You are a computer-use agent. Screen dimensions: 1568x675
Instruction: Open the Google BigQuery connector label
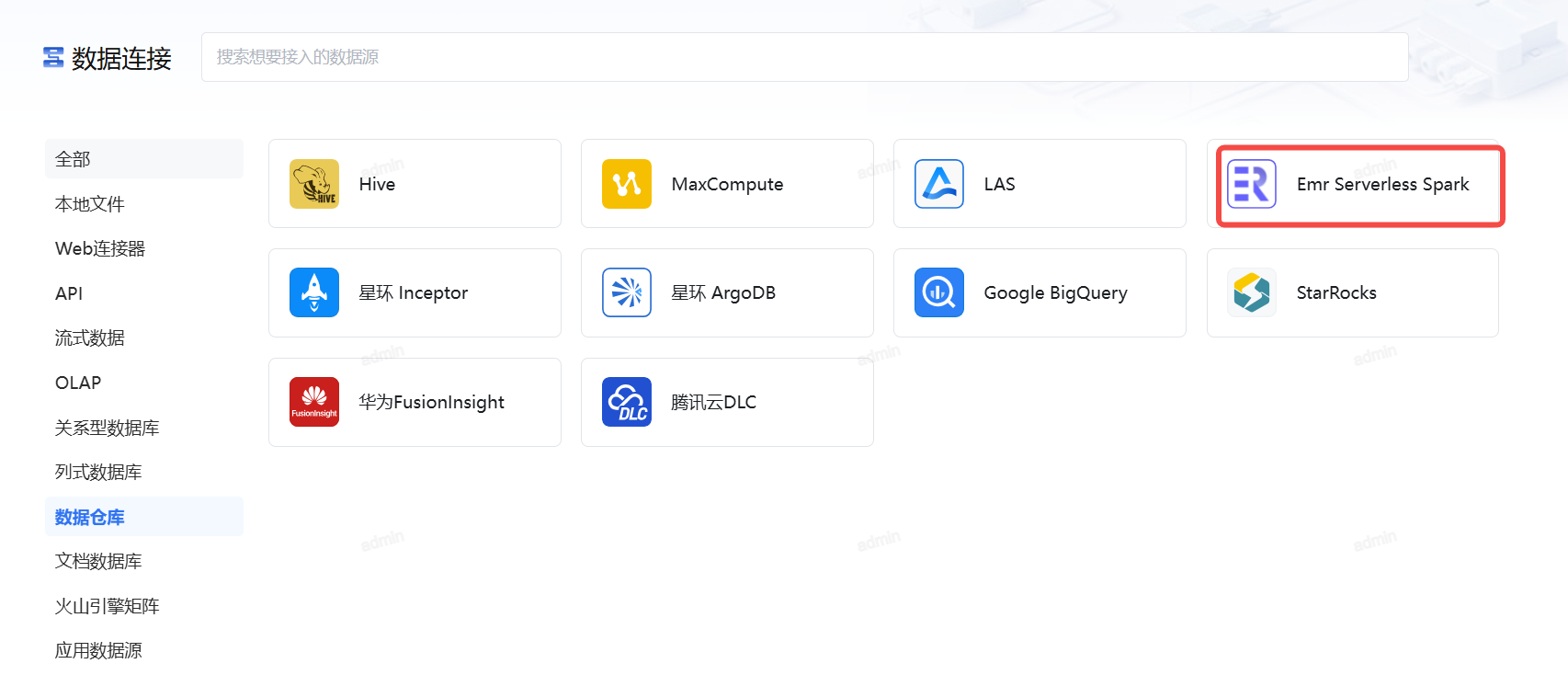pyautogui.click(x=1055, y=292)
